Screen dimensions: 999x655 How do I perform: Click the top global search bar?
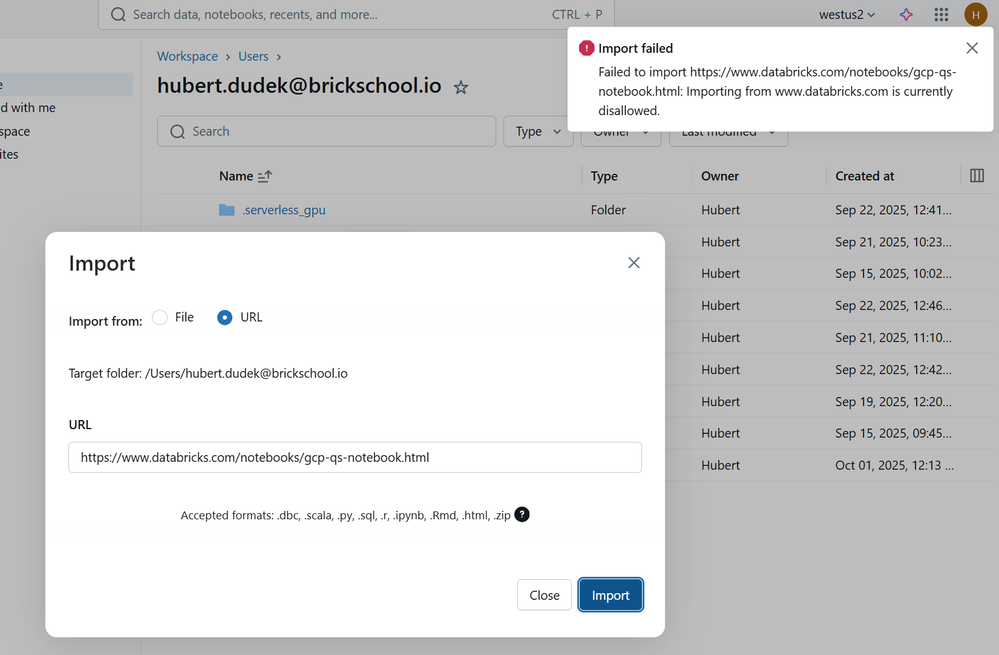[356, 15]
